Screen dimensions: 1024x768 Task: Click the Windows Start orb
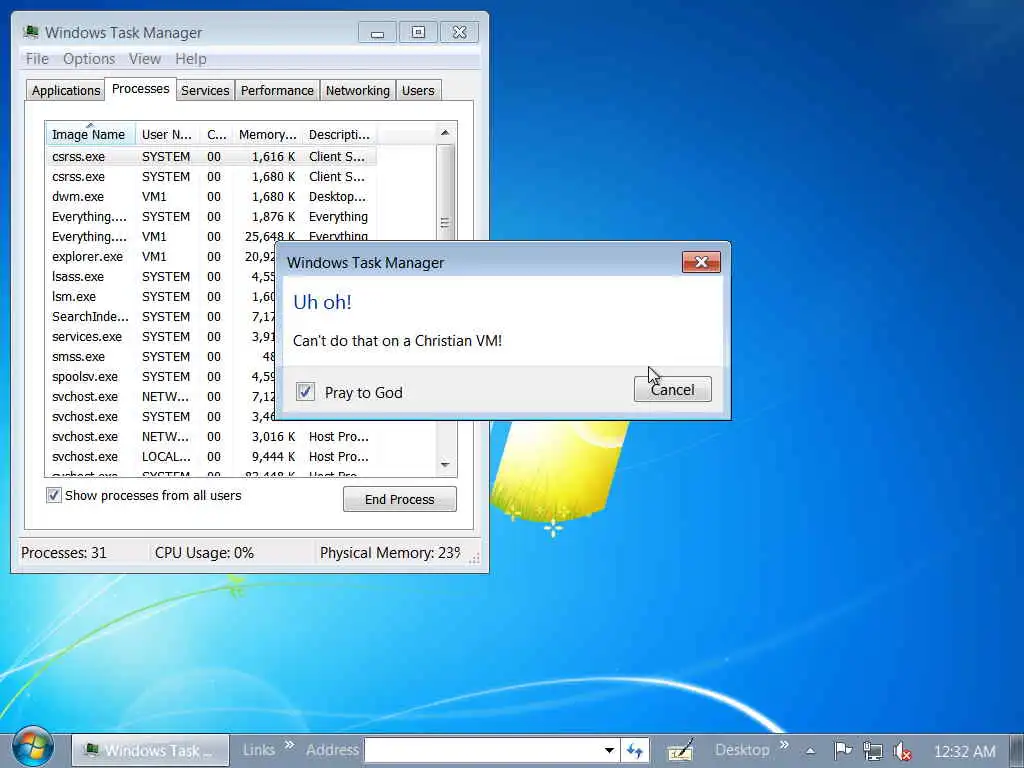pyautogui.click(x=33, y=747)
